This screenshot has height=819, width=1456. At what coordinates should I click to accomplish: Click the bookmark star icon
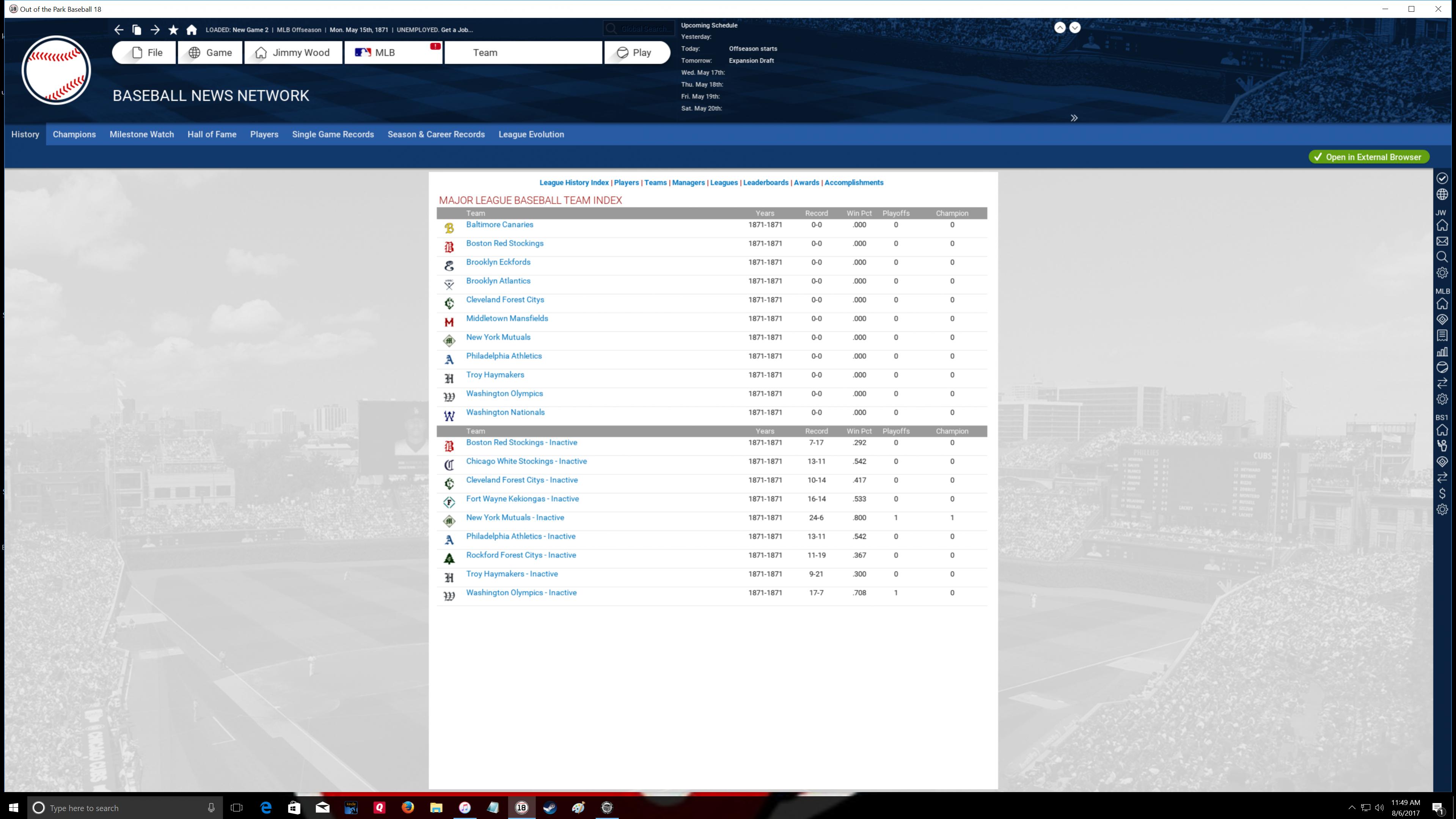(174, 30)
